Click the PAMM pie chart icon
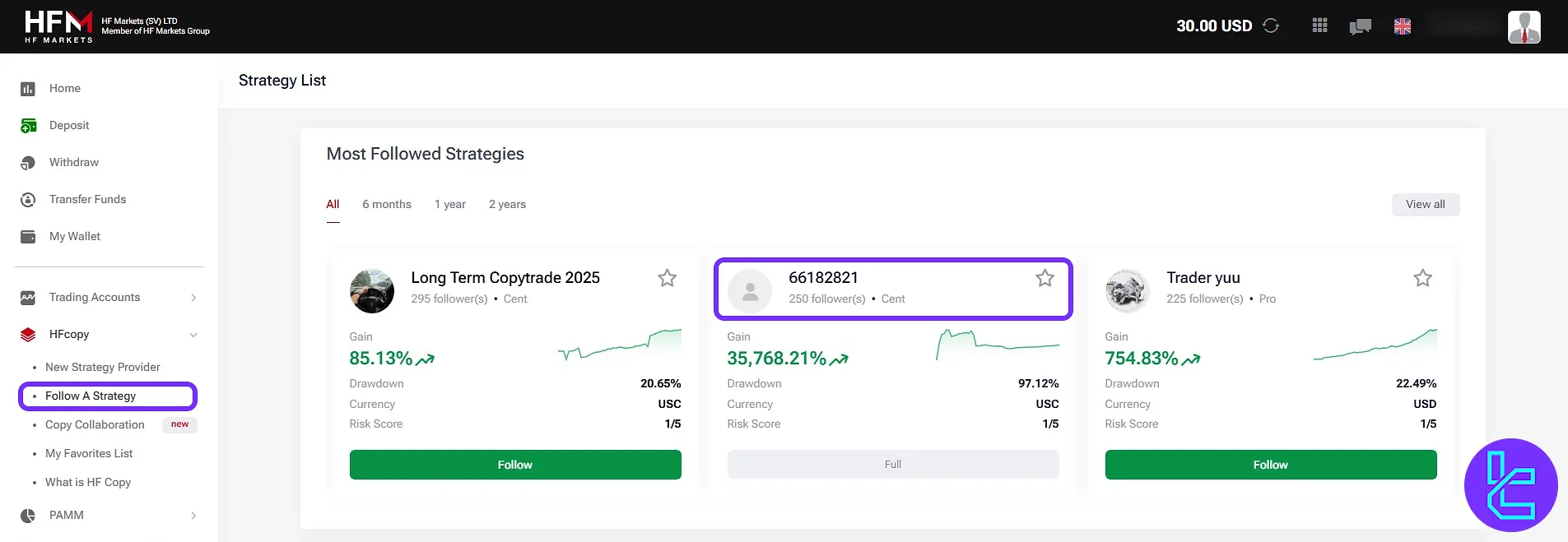 click(28, 516)
